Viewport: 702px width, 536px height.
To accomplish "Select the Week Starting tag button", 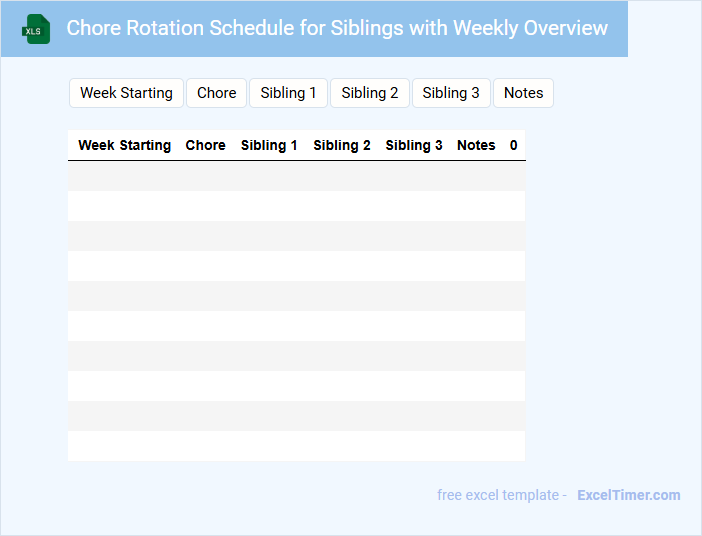I will [x=126, y=93].
